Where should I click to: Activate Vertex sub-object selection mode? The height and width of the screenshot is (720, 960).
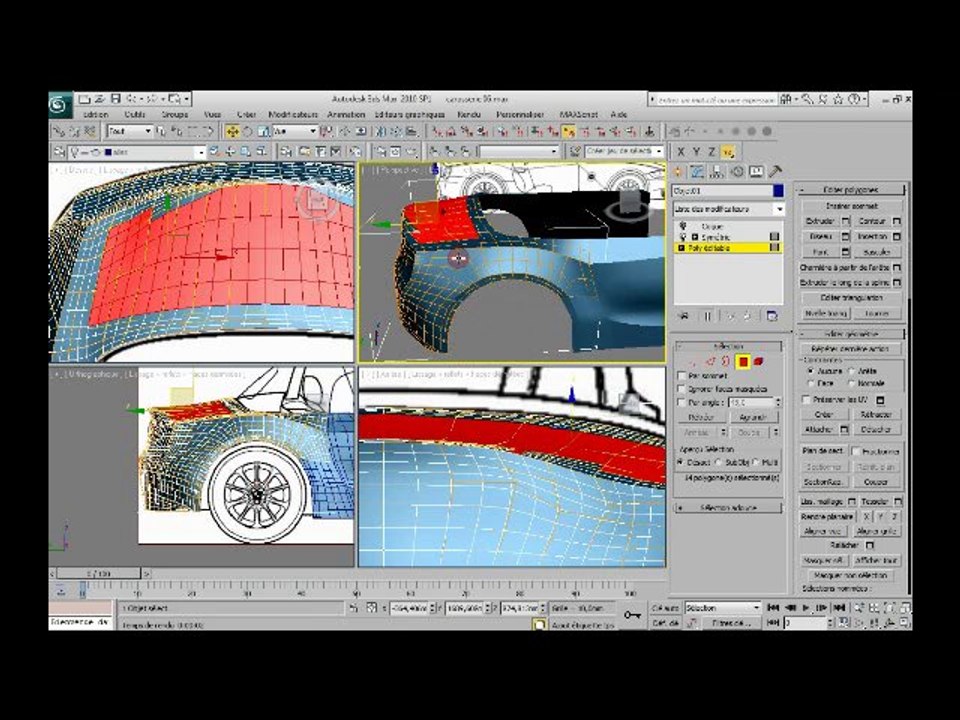coord(693,362)
